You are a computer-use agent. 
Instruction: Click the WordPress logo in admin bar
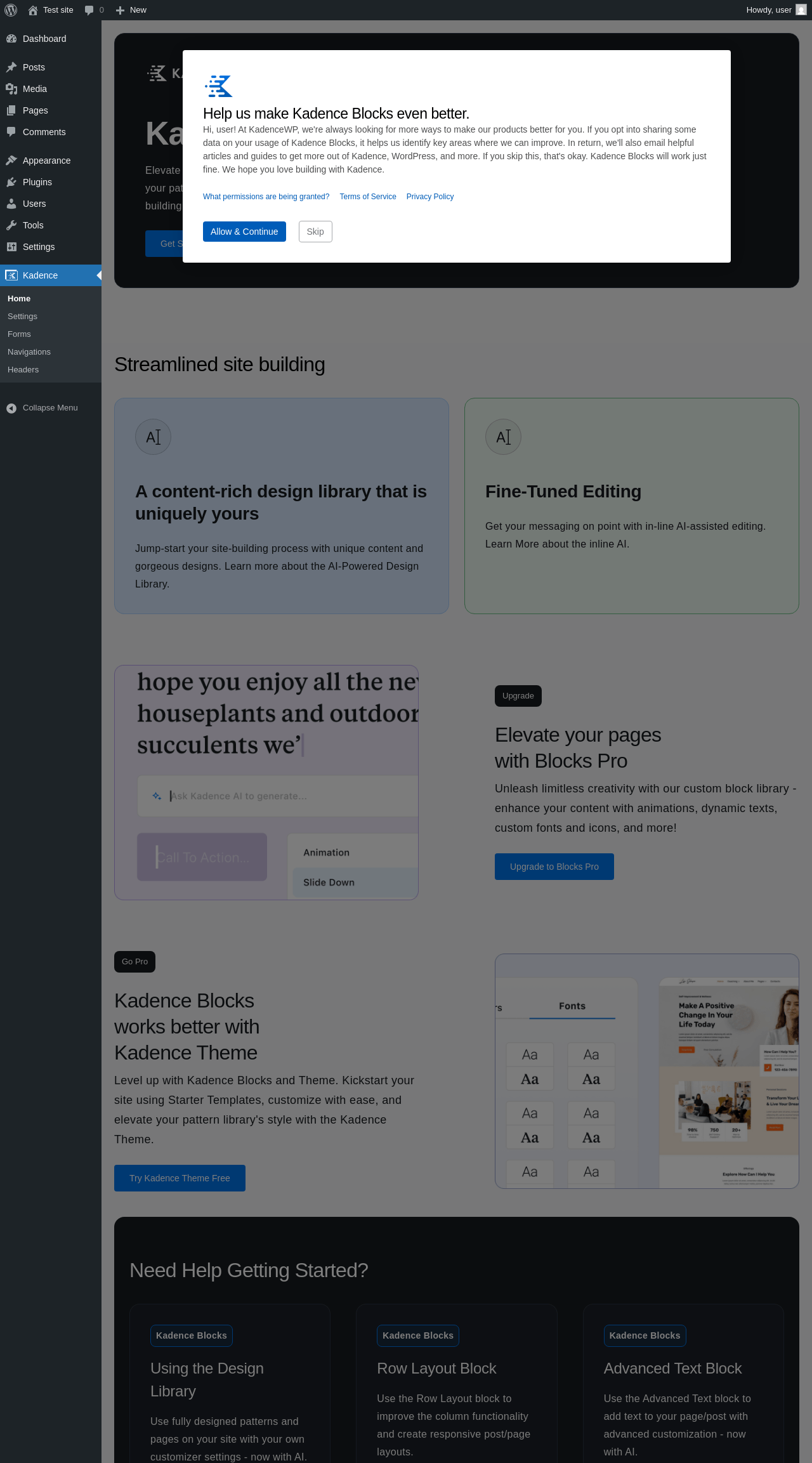tap(11, 10)
